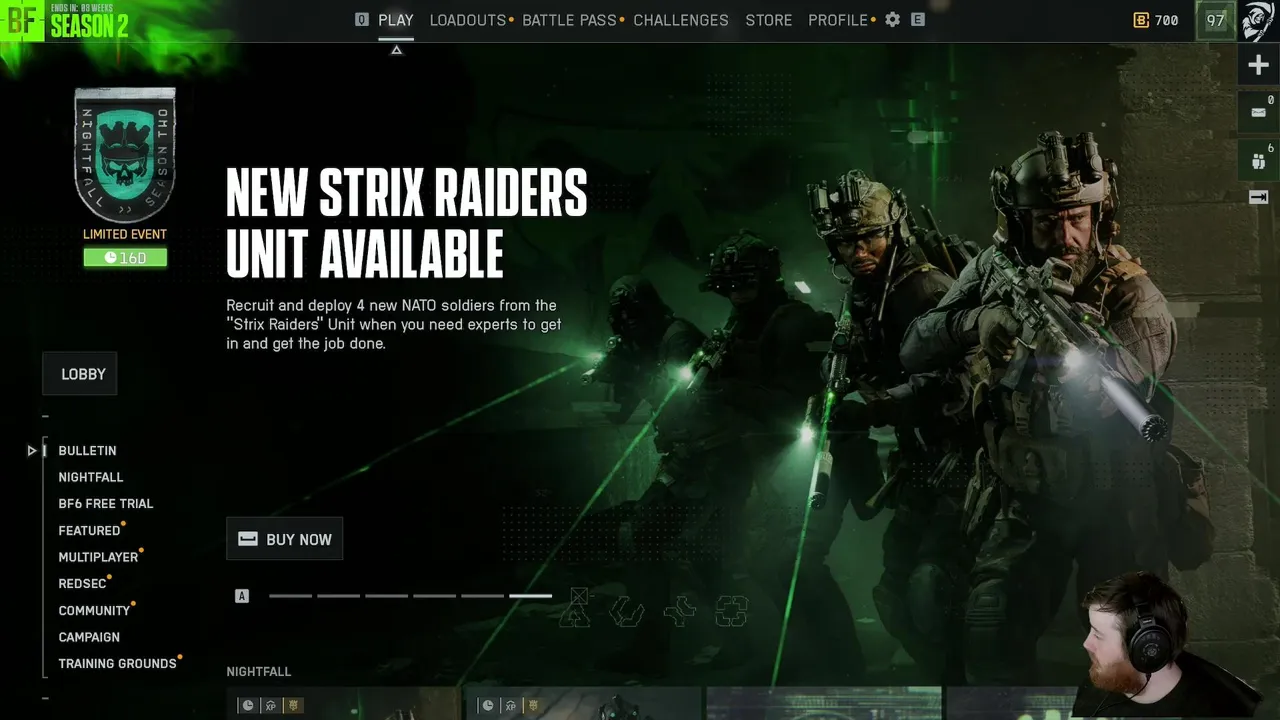Select the highlighted sixth carousel slide indicator
This screenshot has width=1280, height=720.
[530, 596]
